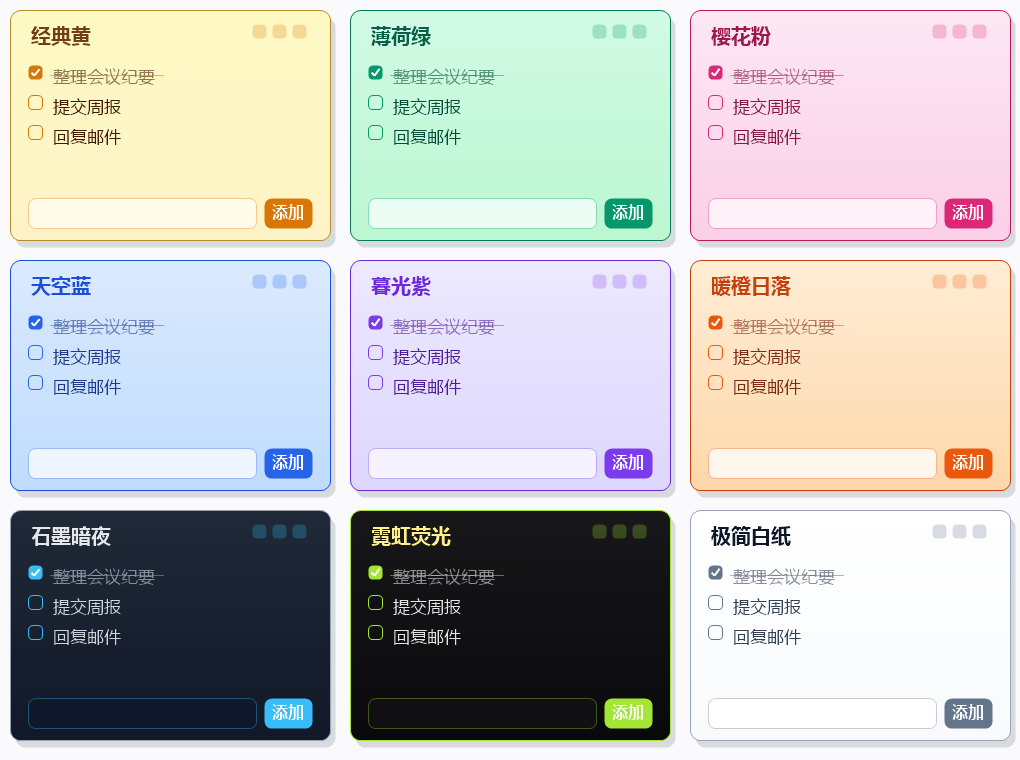Click the pink 添加 button in 樱花粉
Viewport: 1020px width, 760px height.
[x=968, y=213]
